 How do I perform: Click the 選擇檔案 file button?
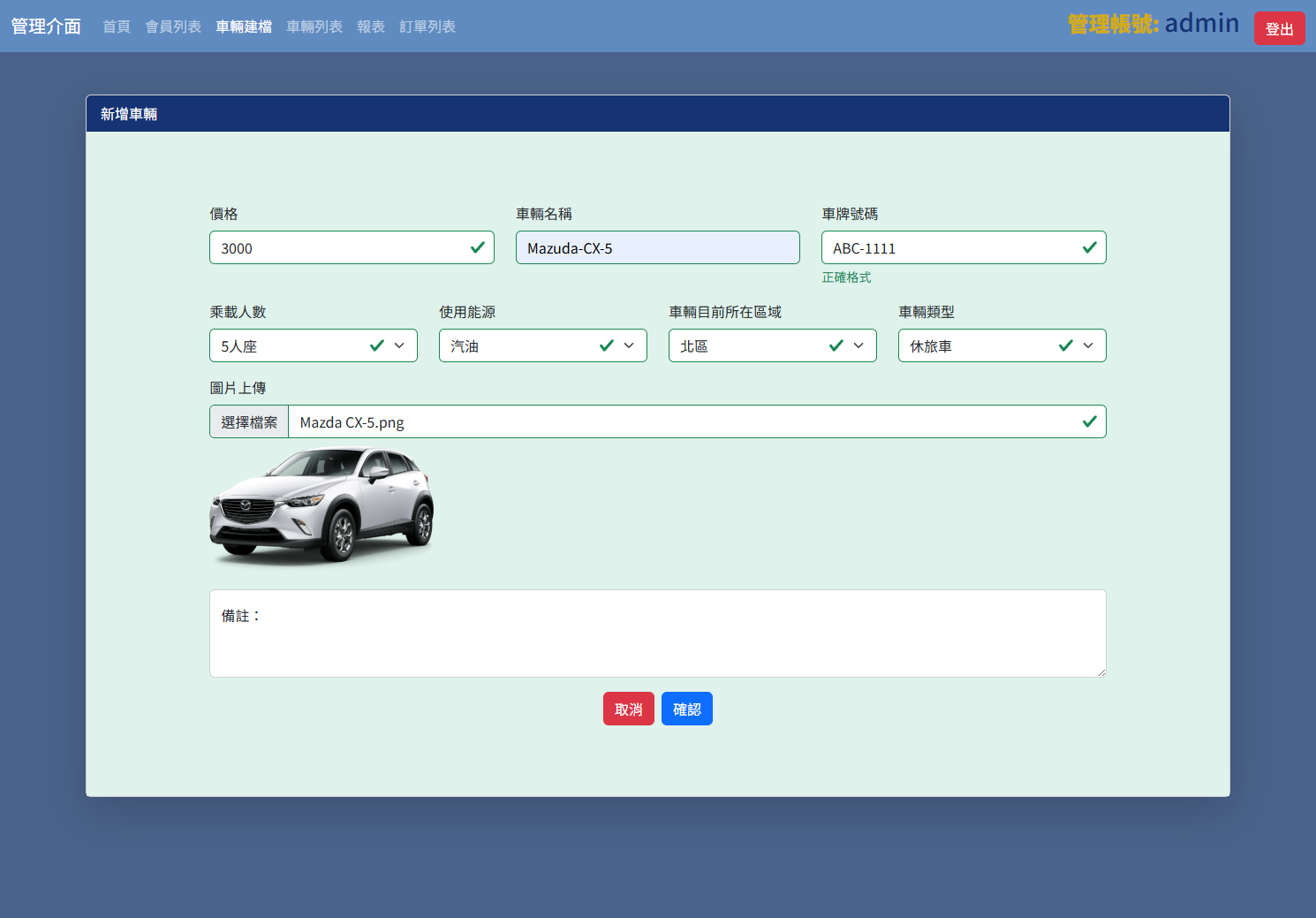(249, 421)
